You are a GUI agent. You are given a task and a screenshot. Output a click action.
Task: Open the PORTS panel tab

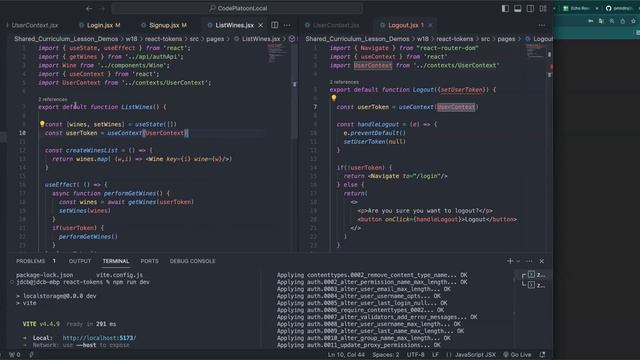149,261
